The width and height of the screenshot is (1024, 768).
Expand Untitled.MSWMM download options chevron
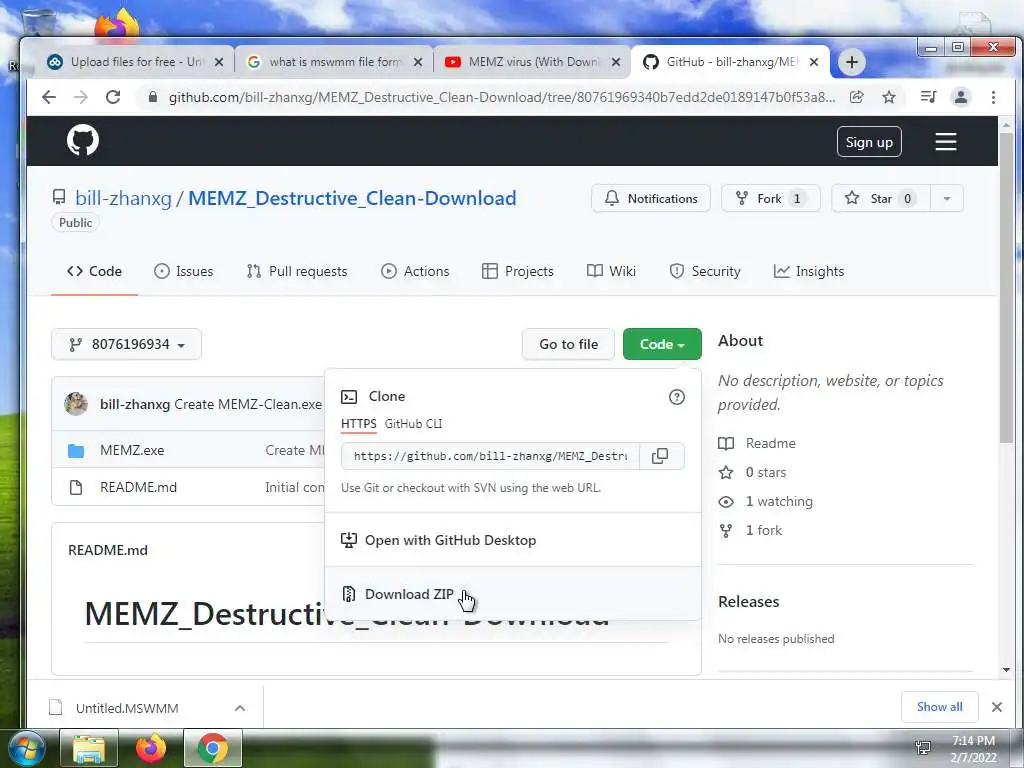(240, 708)
